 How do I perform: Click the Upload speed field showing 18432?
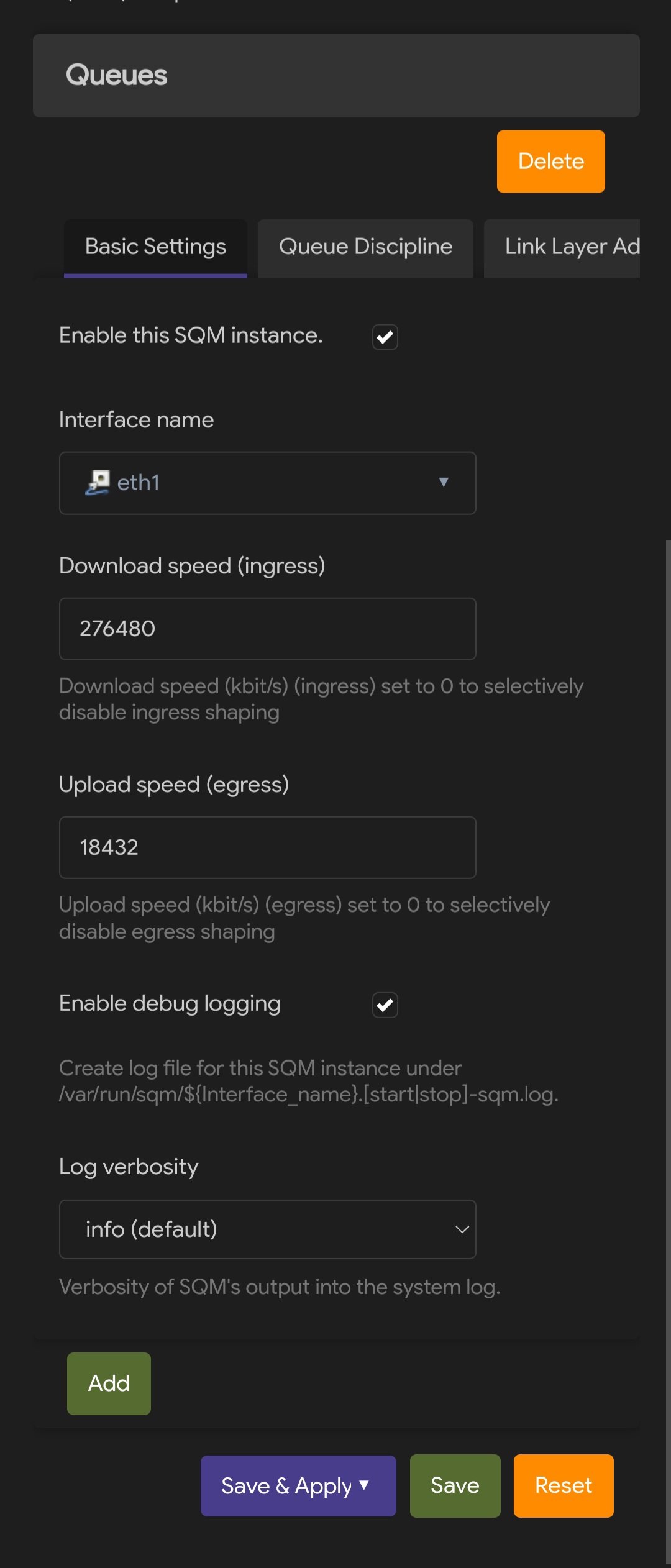(267, 847)
